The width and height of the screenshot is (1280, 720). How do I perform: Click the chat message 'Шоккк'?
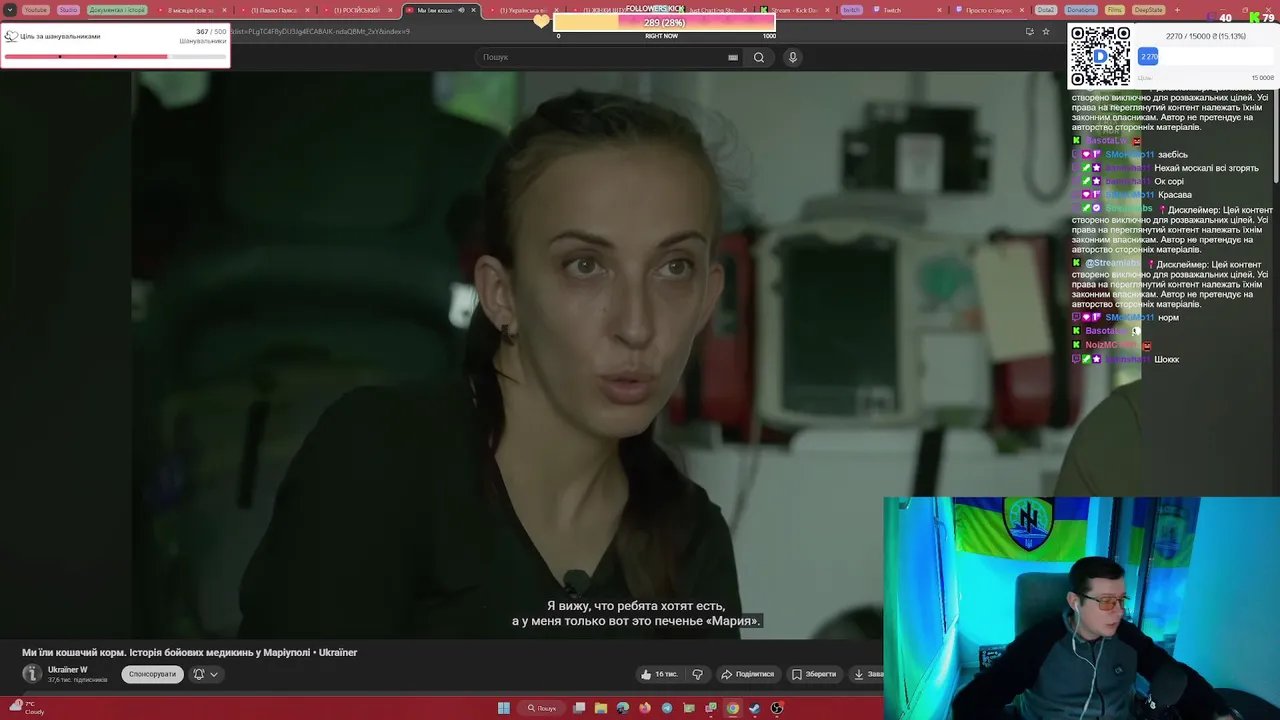(x=1167, y=359)
